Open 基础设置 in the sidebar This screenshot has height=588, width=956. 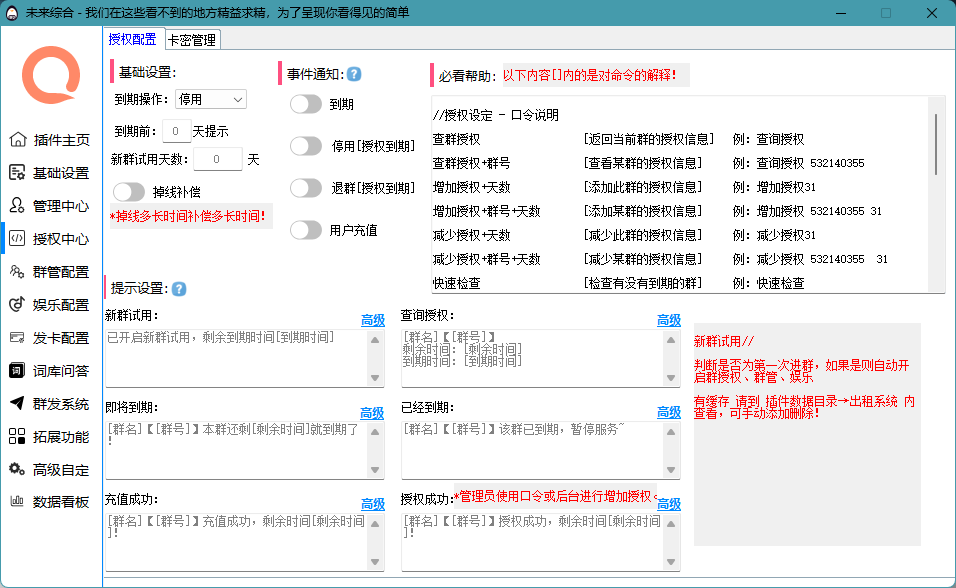(x=51, y=171)
